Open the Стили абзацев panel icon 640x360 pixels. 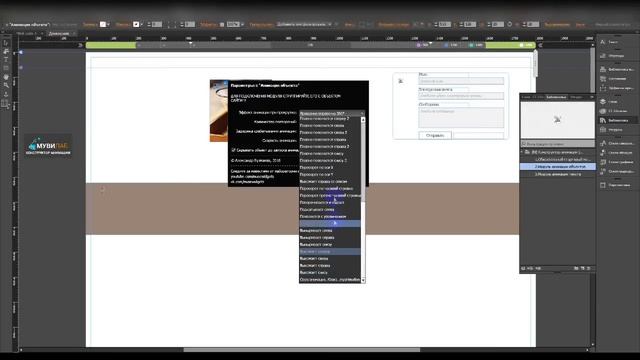(603, 153)
